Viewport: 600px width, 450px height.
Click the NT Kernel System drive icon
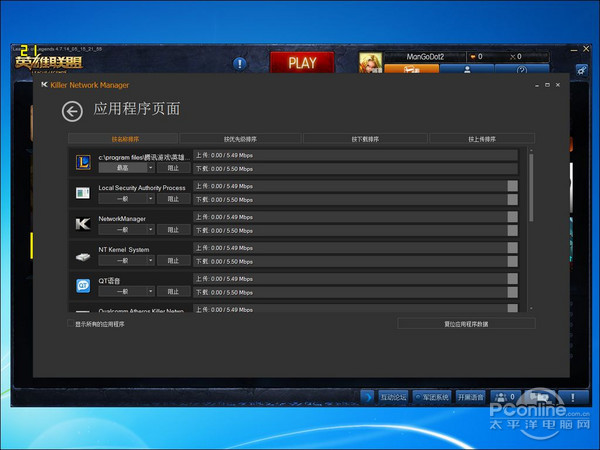point(83,257)
